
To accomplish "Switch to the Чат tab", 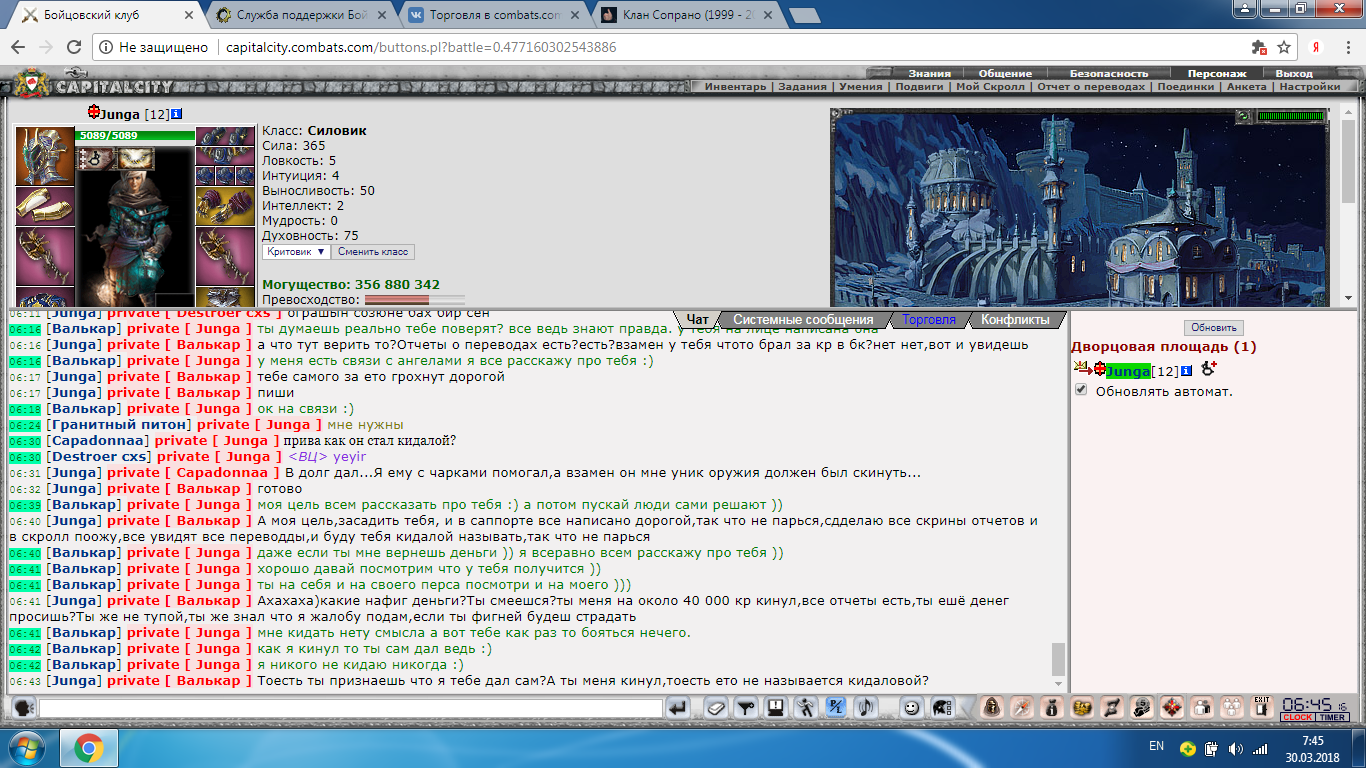I will tap(697, 320).
